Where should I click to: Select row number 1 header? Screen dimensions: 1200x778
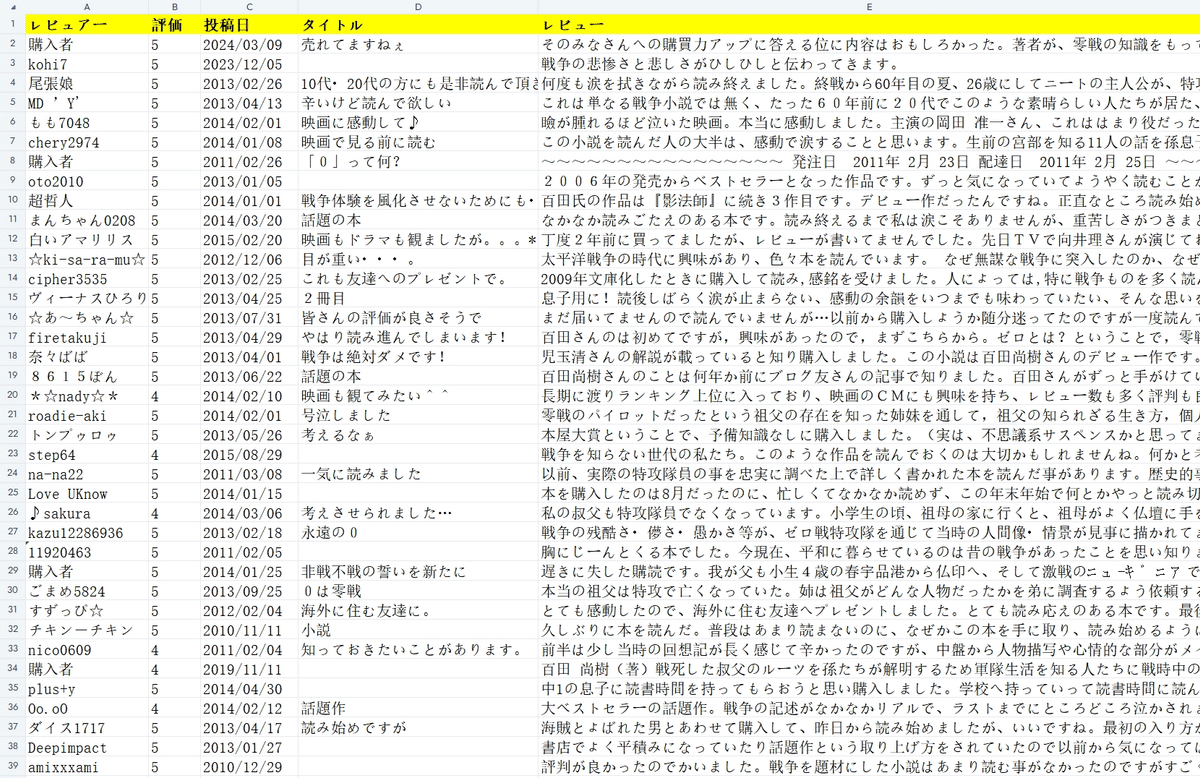(12, 24)
